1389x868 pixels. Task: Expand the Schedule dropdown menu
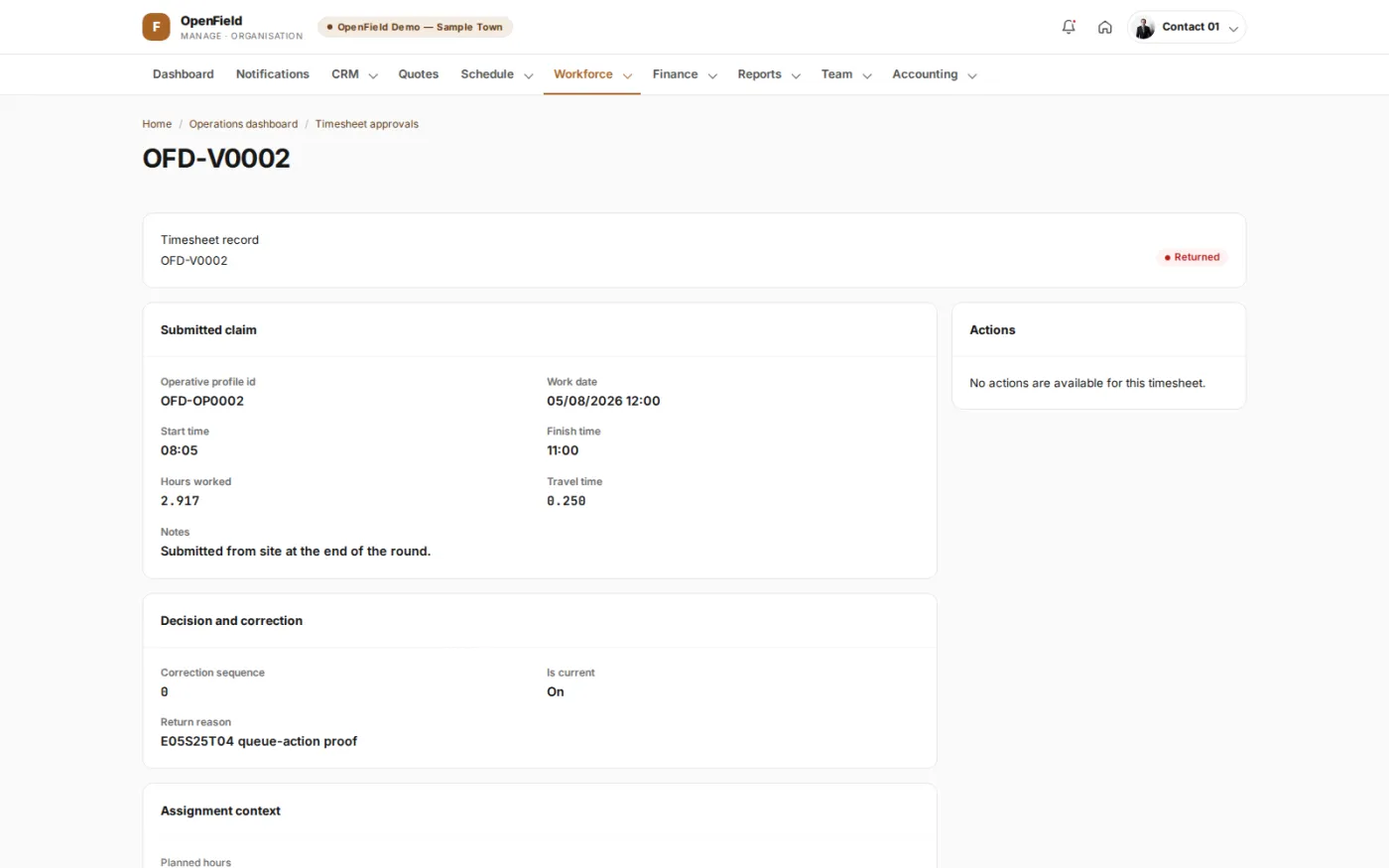497,74
